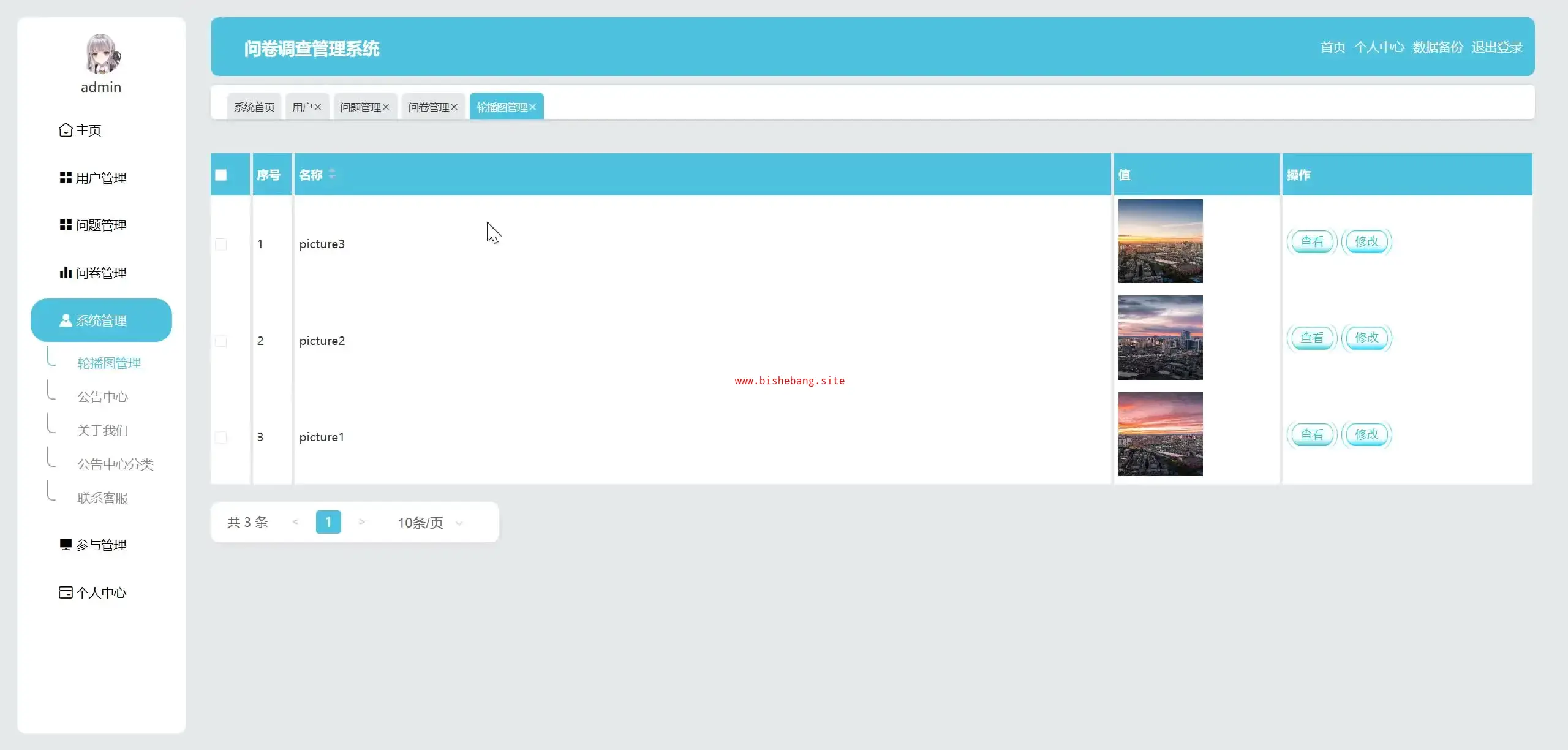
Task: Click the bar chart icon beside 问卷管理
Action: 66,273
